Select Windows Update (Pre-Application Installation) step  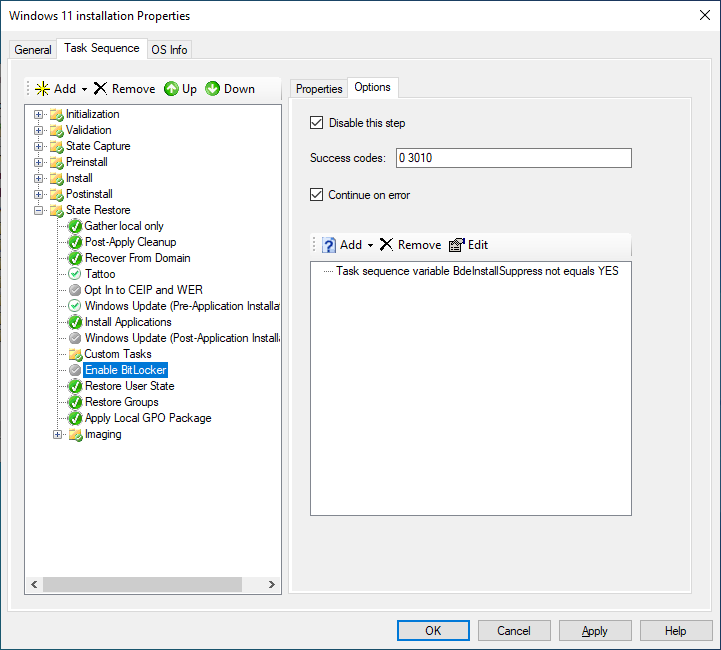click(182, 306)
